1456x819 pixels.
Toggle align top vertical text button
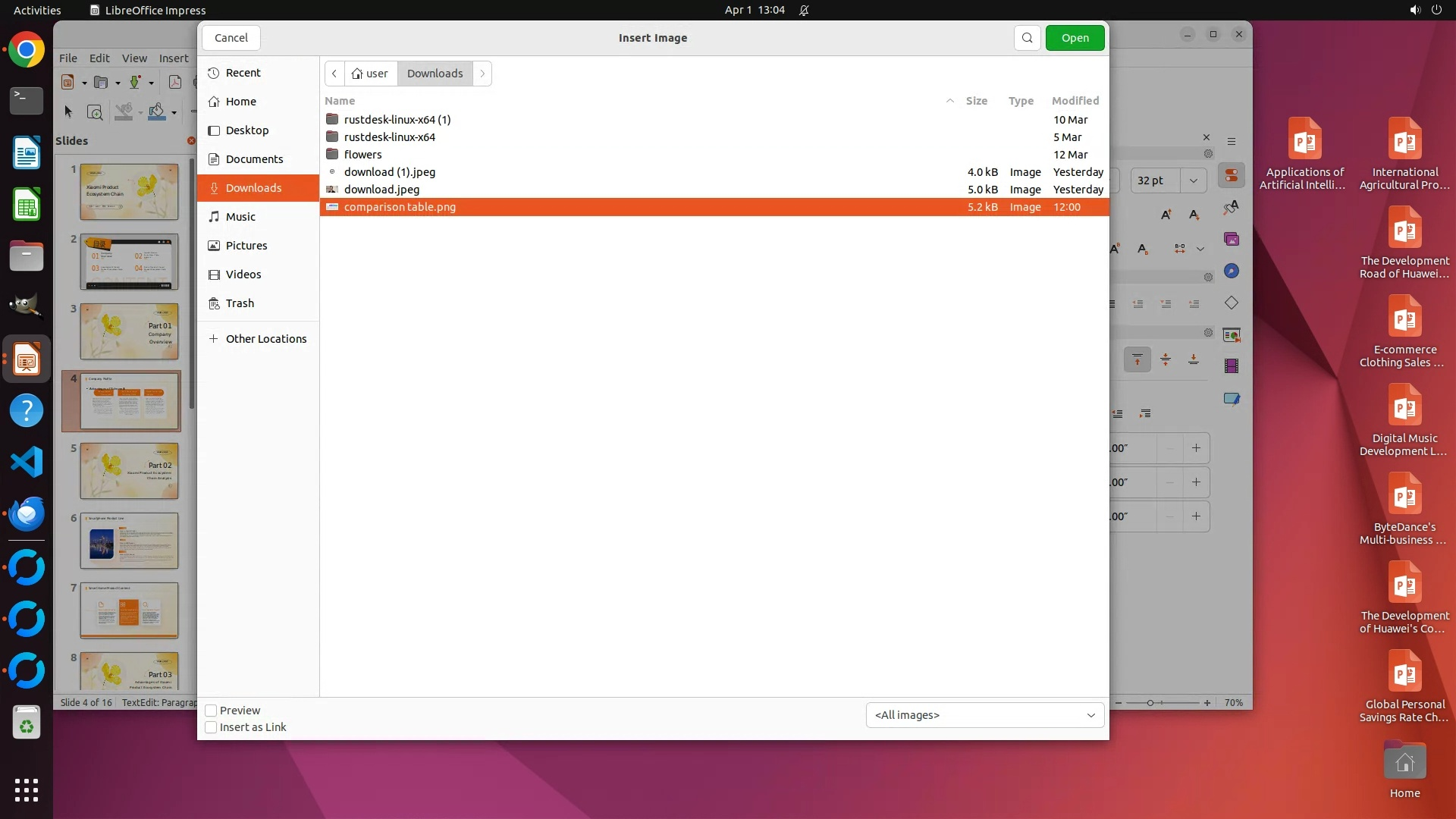coord(1137,359)
